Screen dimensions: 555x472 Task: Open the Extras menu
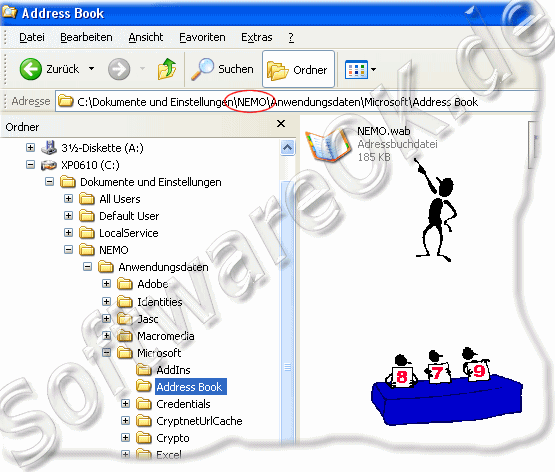point(257,37)
